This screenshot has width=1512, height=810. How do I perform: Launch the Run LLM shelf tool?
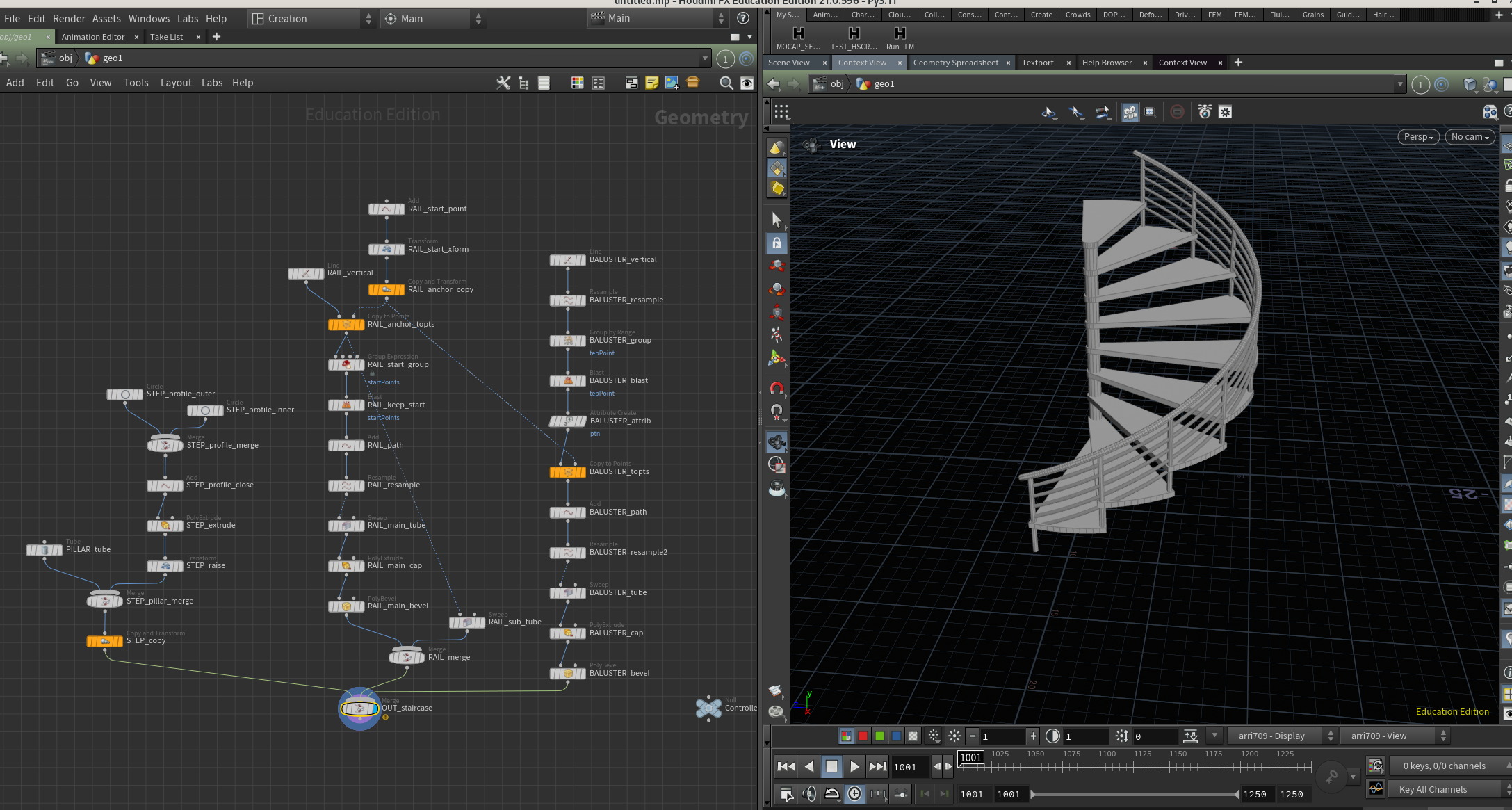900,38
